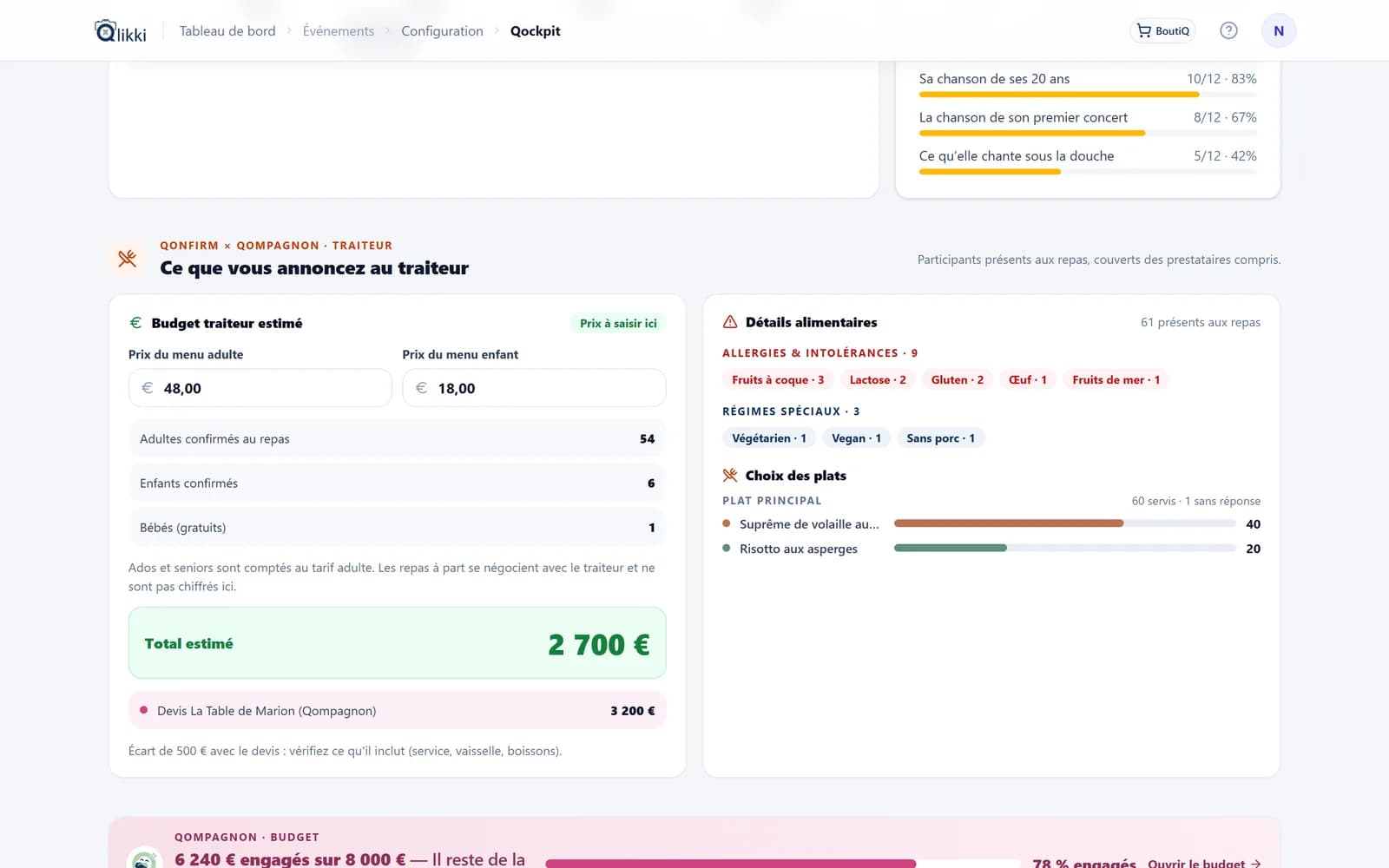
Task: Select the Fruits à coque · 3 tag
Action: tap(778, 380)
